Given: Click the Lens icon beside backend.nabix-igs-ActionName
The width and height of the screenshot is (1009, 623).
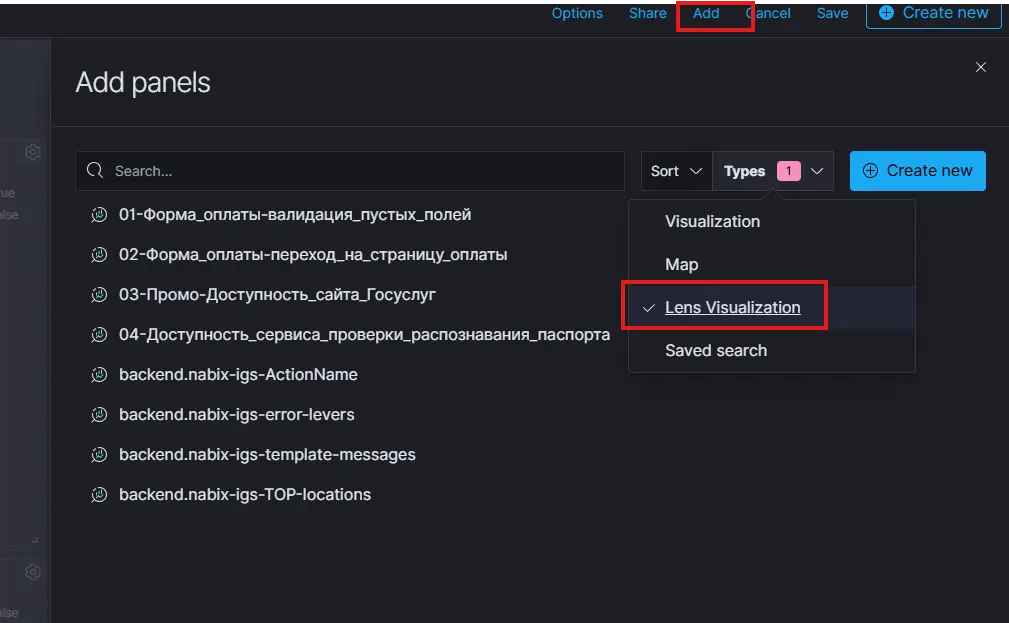Looking at the screenshot, I should pos(99,375).
